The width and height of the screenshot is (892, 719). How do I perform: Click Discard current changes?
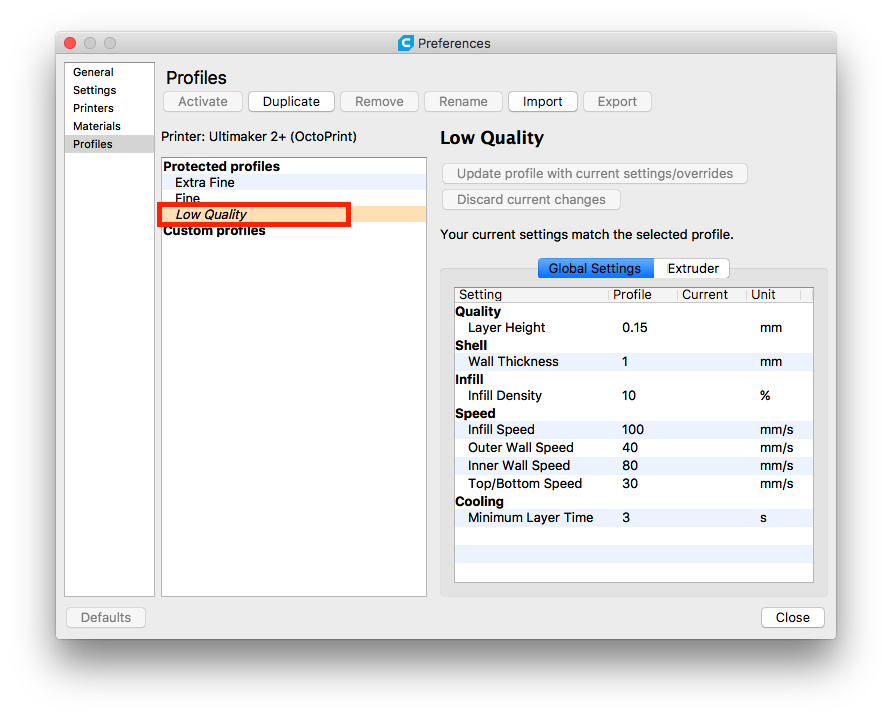pos(531,200)
